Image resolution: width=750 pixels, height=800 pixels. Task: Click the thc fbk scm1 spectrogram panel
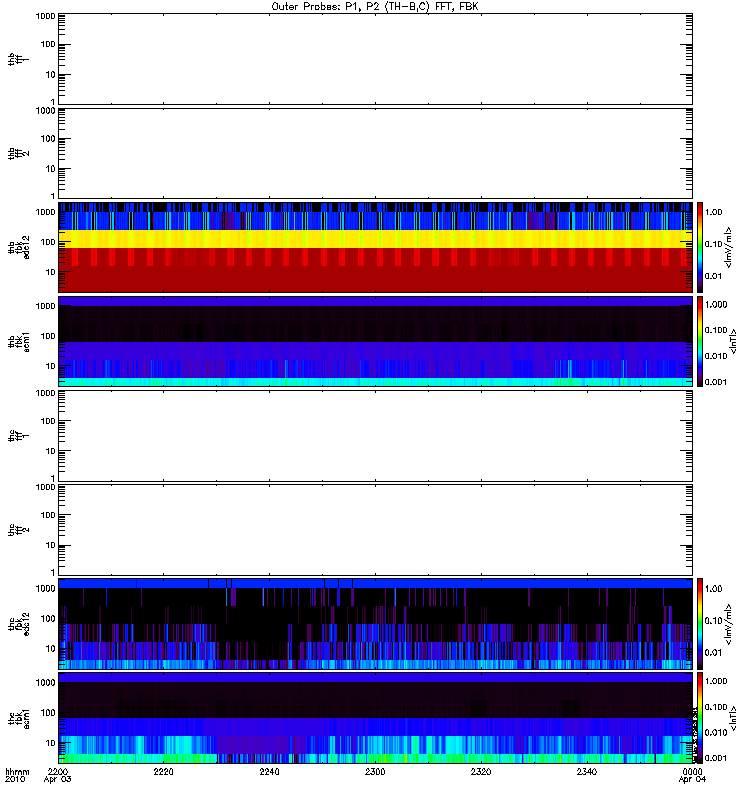point(375,718)
